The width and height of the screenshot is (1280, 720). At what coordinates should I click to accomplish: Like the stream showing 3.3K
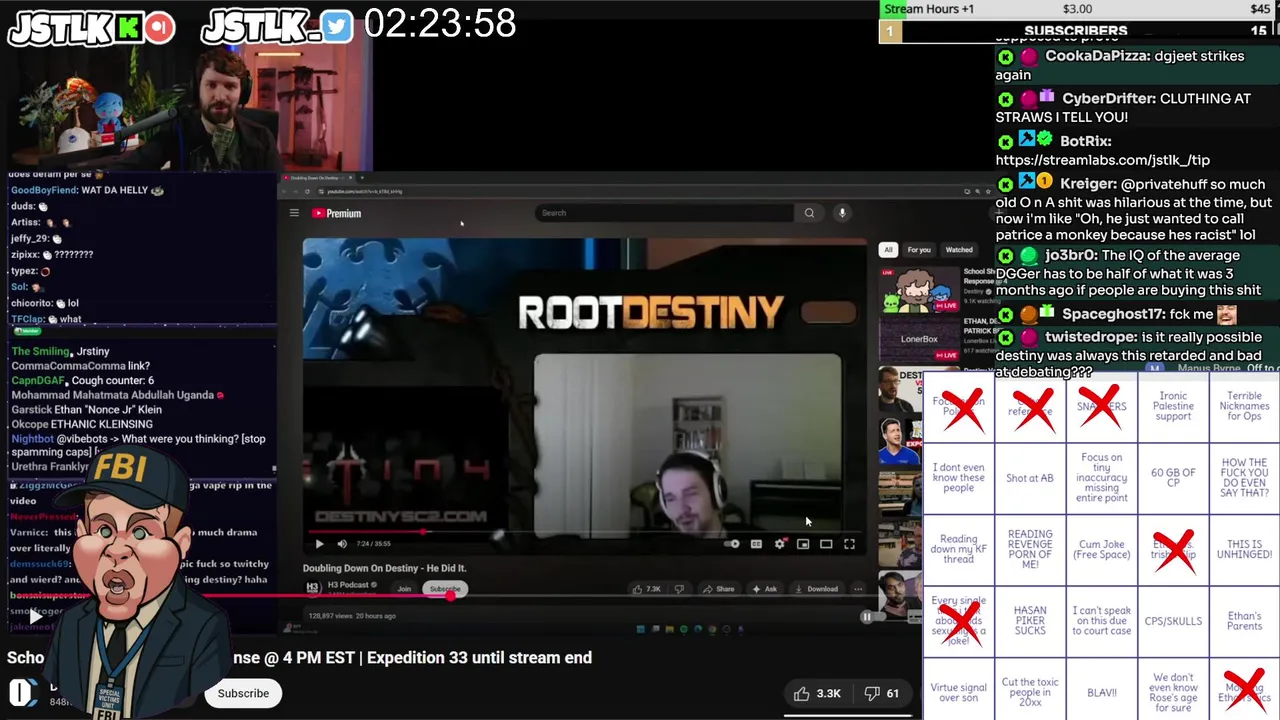pos(817,693)
